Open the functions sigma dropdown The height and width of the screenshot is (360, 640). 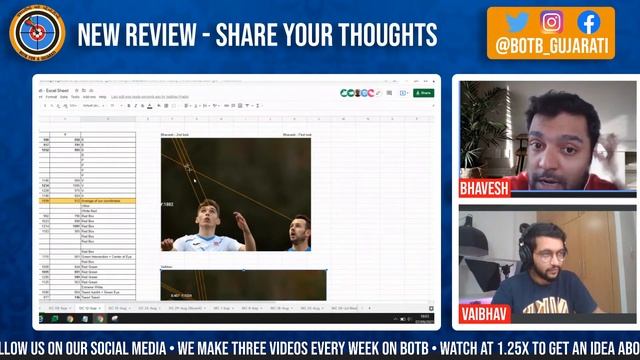pos(258,106)
